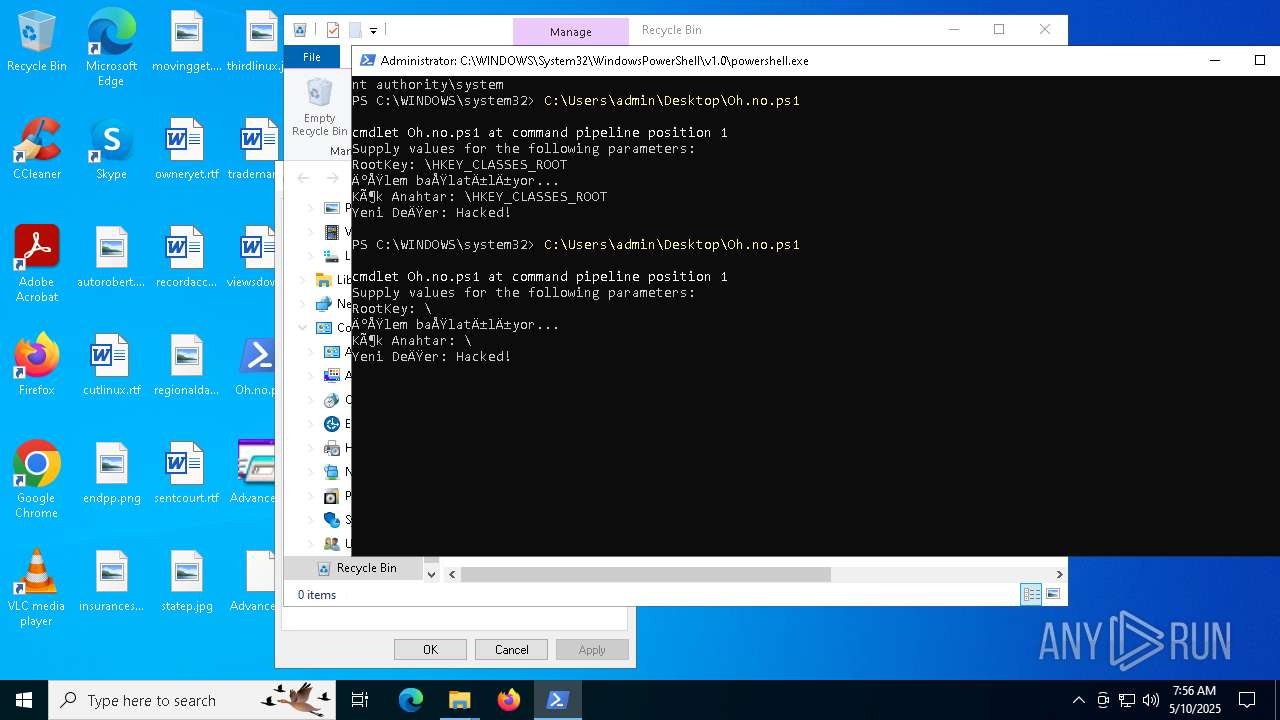Open the notification center
This screenshot has width=1280, height=720.
pyautogui.click(x=1247, y=700)
